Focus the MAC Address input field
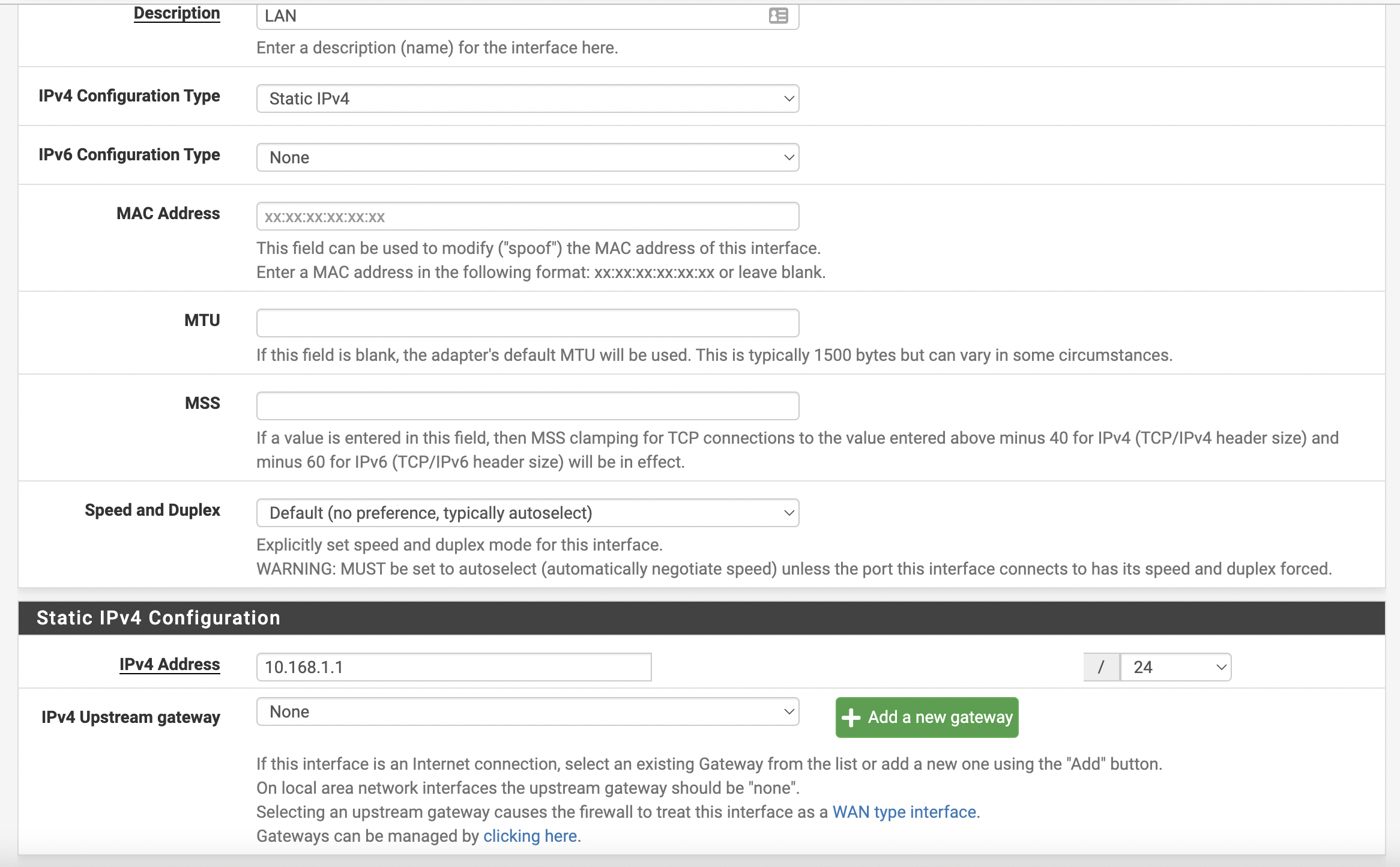1400x867 pixels. click(527, 216)
